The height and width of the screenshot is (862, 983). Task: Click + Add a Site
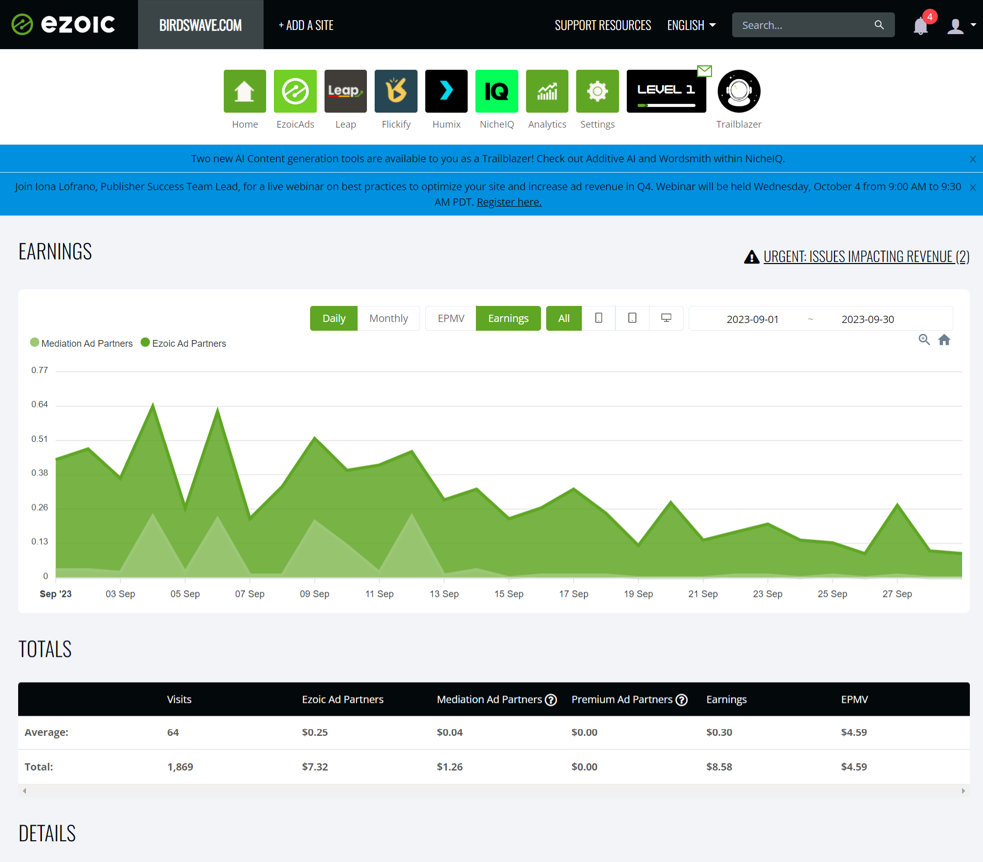(x=306, y=25)
